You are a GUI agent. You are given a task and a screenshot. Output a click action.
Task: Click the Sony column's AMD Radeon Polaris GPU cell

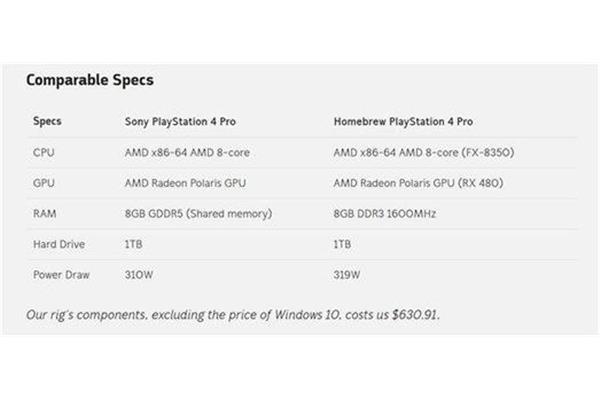pos(185,183)
